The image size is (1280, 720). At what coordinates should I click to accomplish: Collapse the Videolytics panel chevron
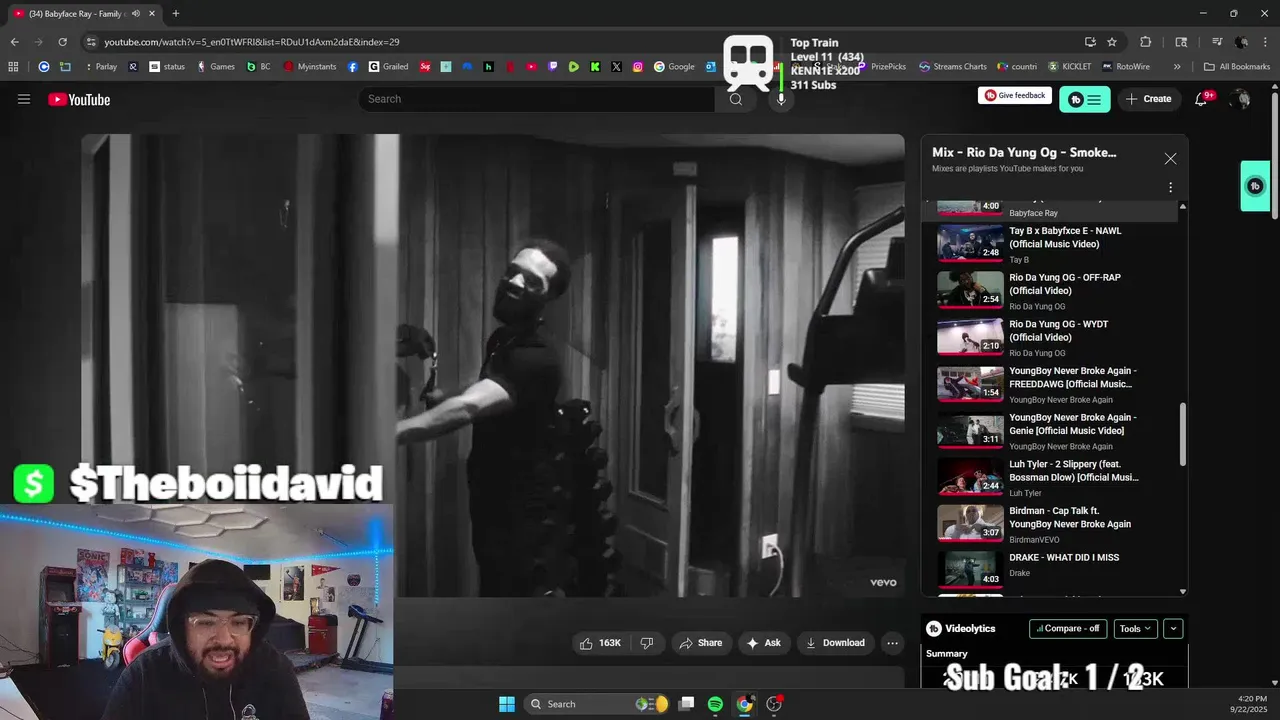pyautogui.click(x=1173, y=629)
